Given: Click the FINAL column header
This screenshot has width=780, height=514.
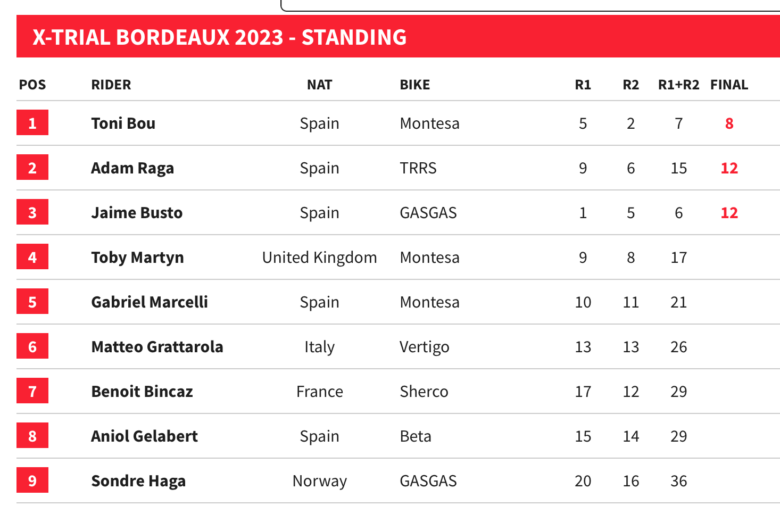Looking at the screenshot, I should pyautogui.click(x=729, y=85).
